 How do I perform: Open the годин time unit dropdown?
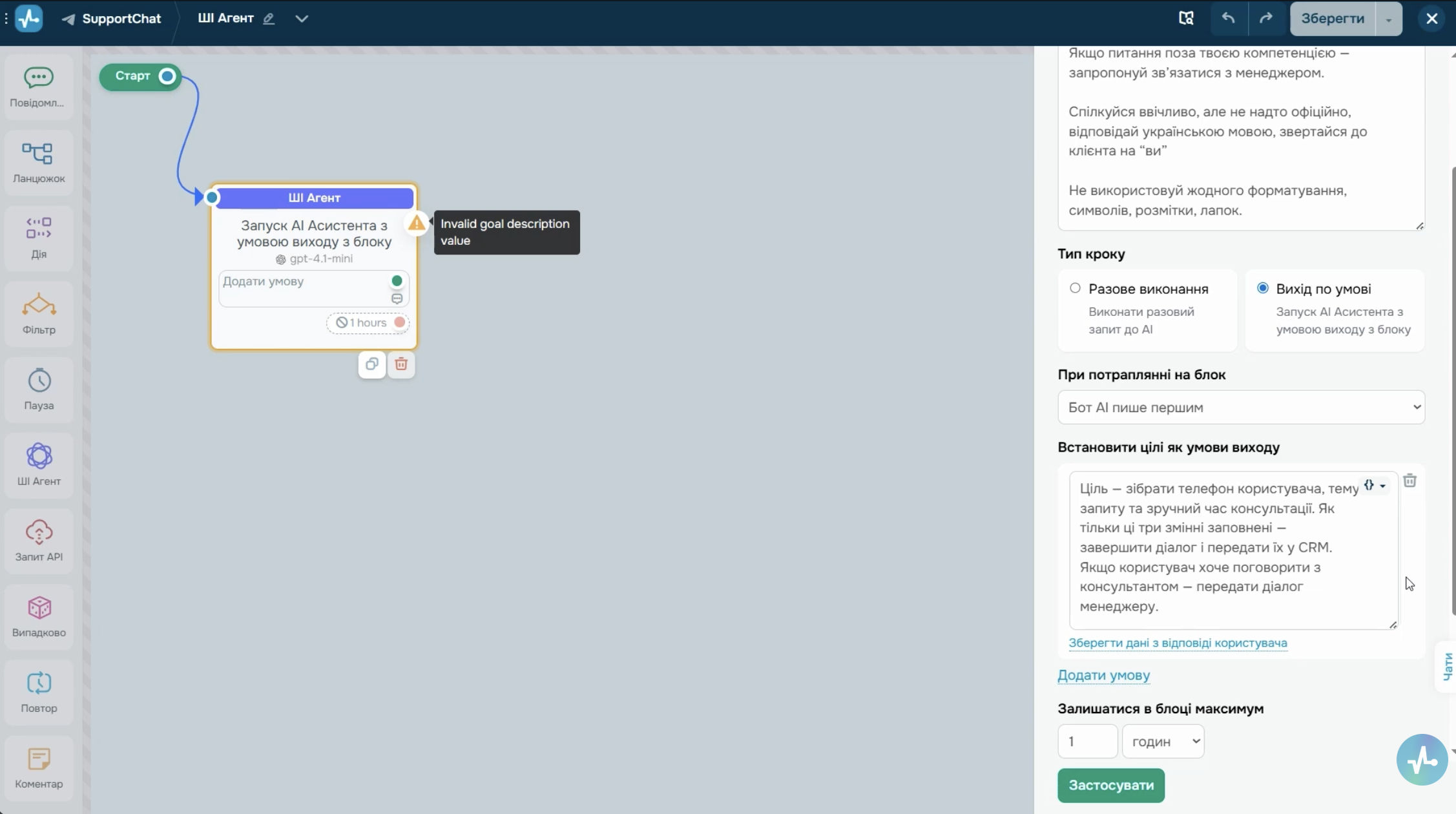point(1163,741)
